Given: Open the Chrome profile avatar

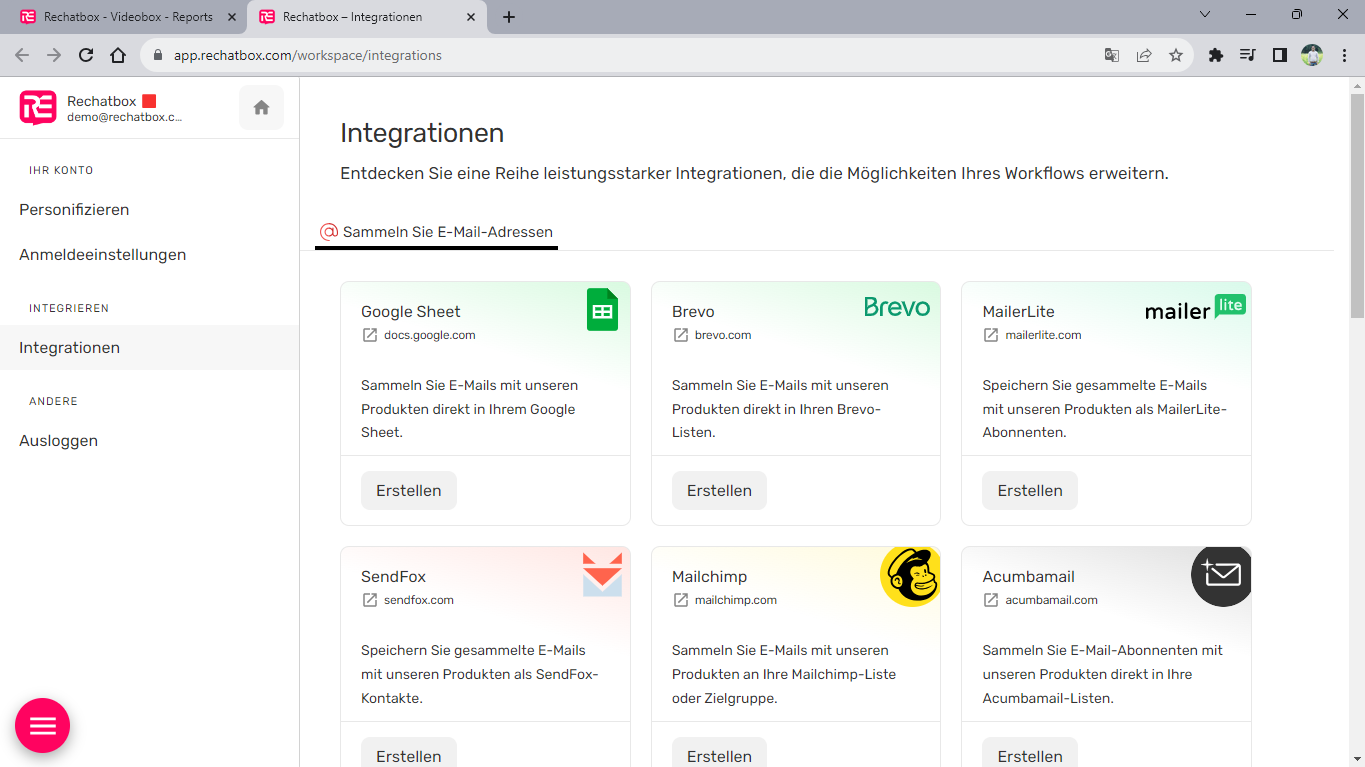Looking at the screenshot, I should [1312, 55].
